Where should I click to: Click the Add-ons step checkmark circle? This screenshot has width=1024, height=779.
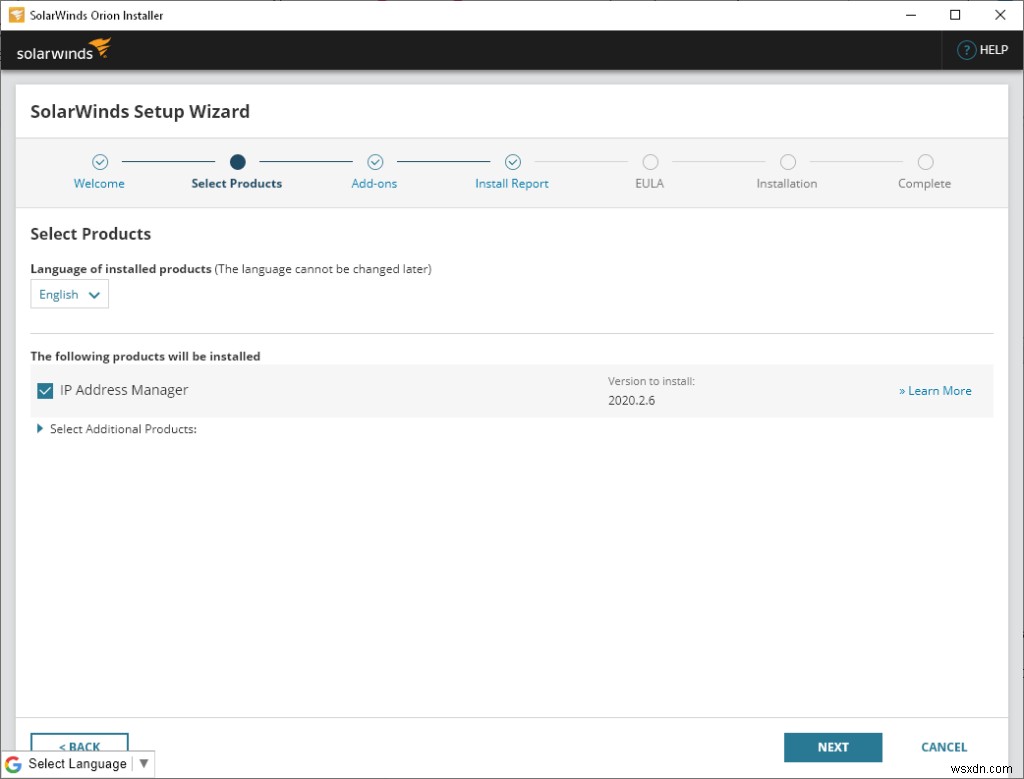coord(375,162)
